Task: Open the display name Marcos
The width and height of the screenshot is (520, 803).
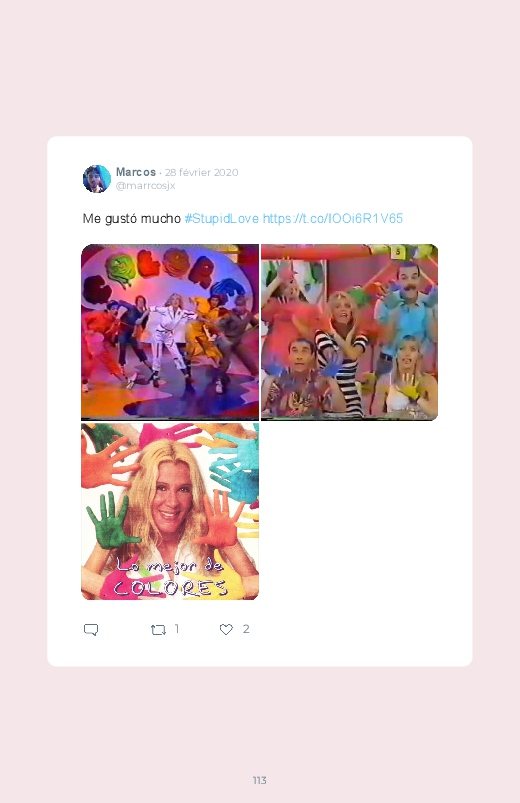Action: [136, 172]
